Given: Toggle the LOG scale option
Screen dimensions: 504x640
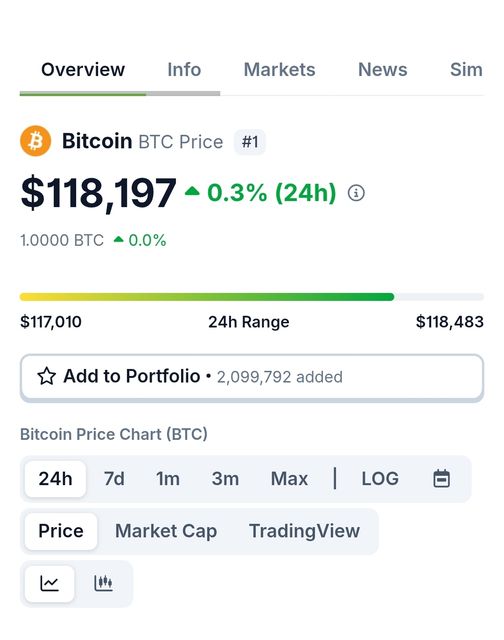Looking at the screenshot, I should pos(380,478).
